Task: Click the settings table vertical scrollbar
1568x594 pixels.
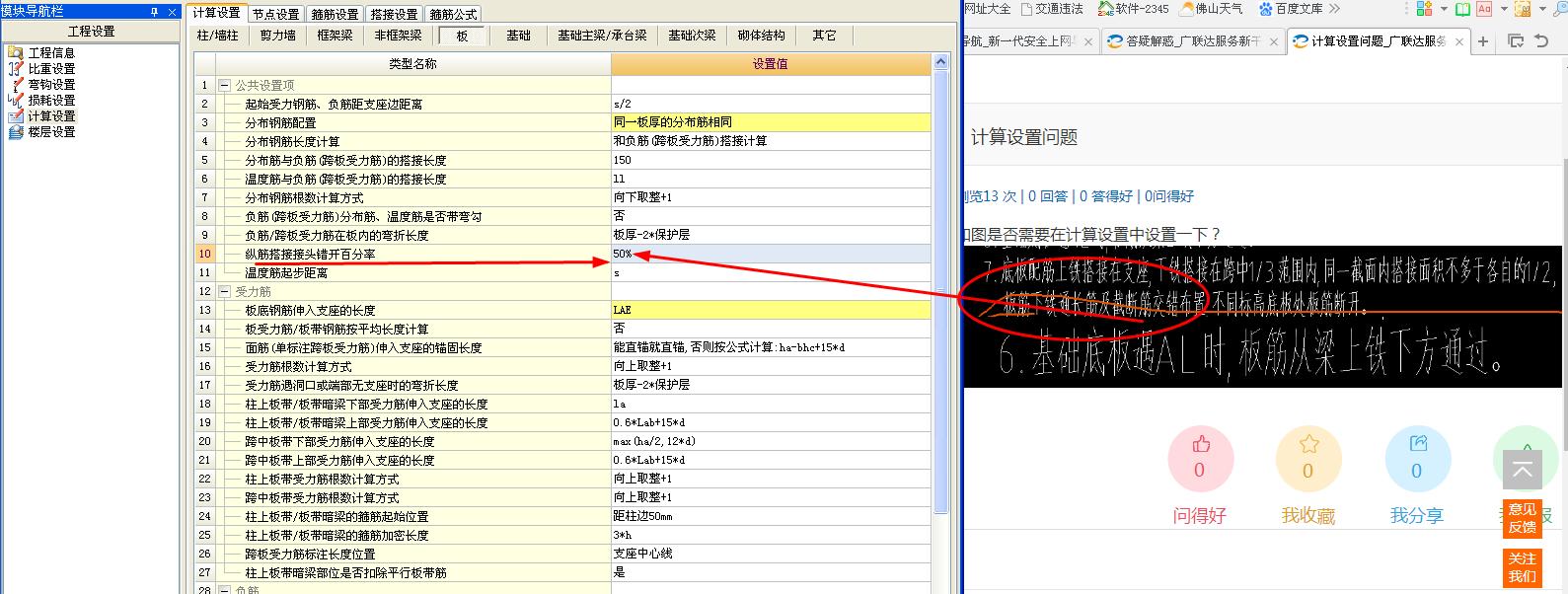Action: (941, 292)
